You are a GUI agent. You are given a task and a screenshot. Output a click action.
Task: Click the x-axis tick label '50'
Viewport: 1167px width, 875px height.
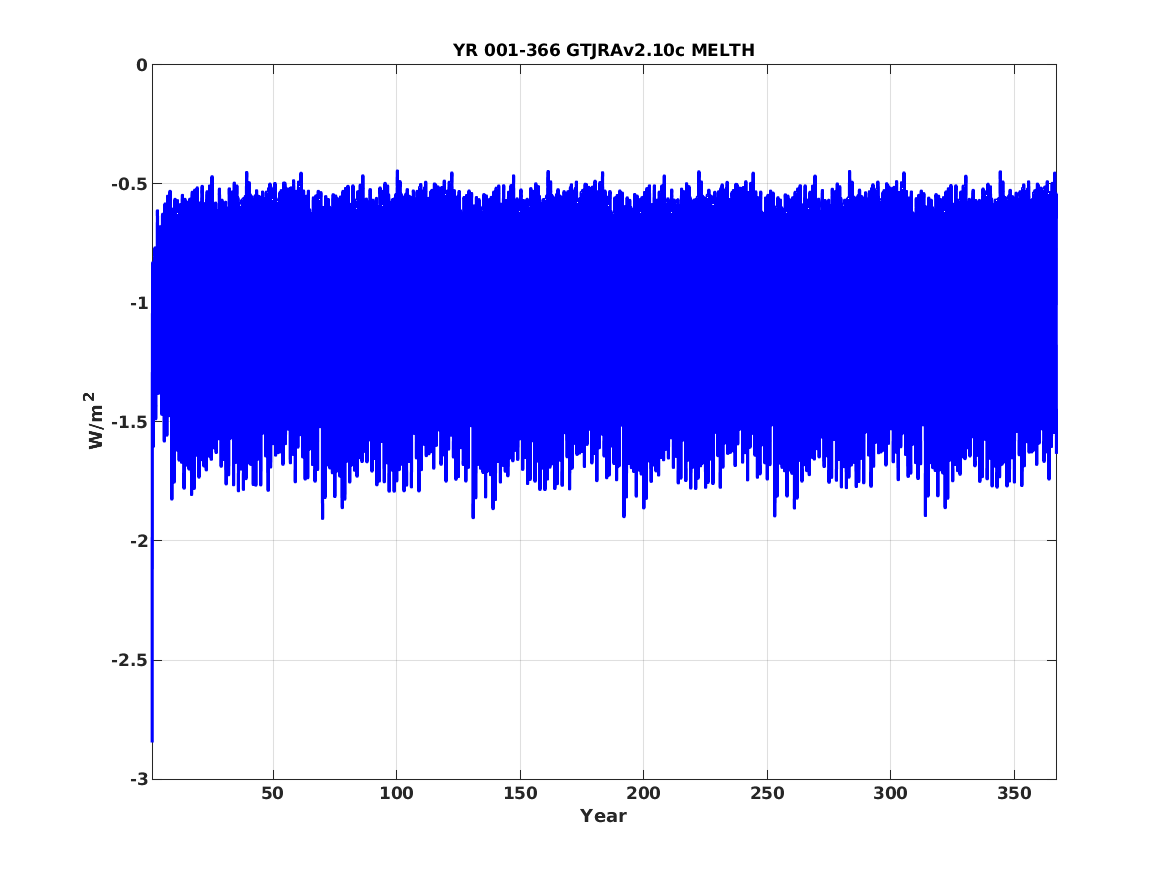click(272, 794)
